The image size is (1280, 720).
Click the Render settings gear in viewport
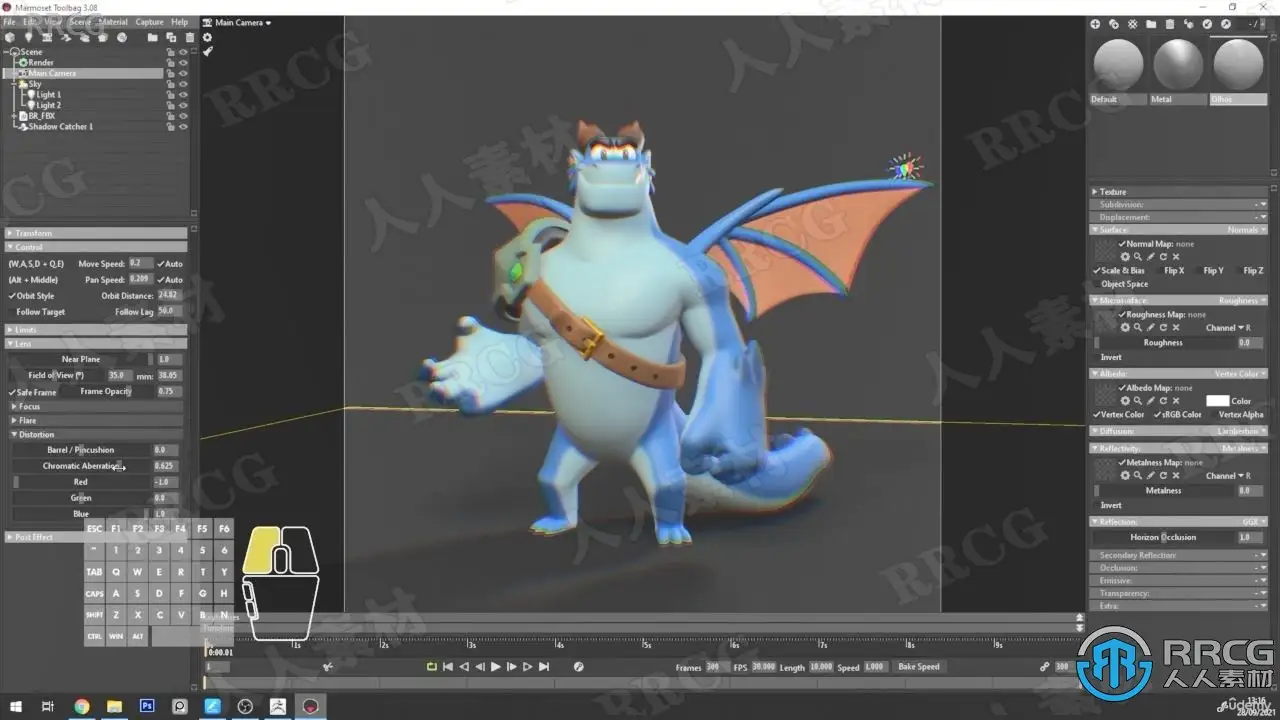[x=207, y=37]
